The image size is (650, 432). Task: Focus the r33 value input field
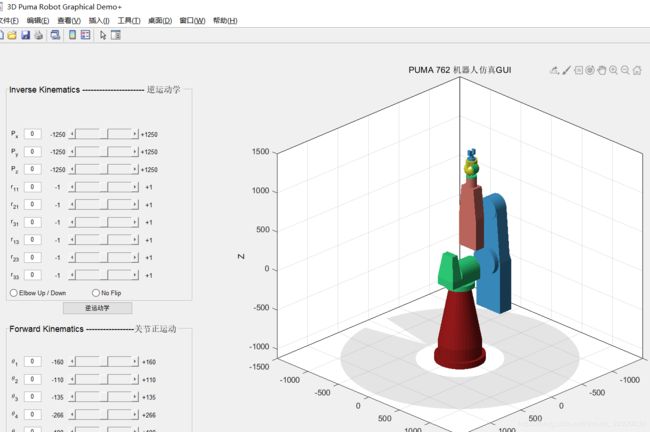click(32, 275)
